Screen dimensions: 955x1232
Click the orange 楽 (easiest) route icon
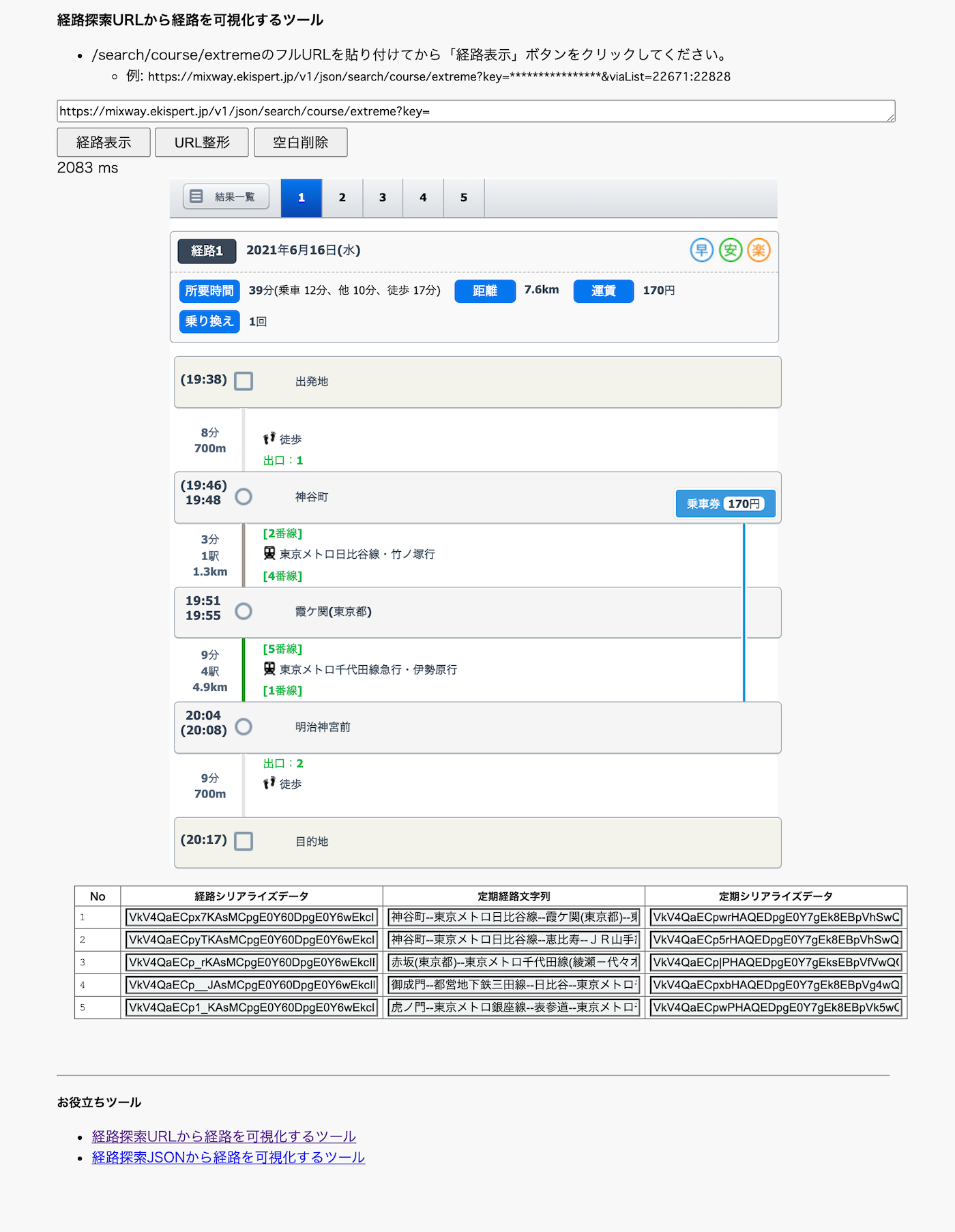pyautogui.click(x=759, y=250)
